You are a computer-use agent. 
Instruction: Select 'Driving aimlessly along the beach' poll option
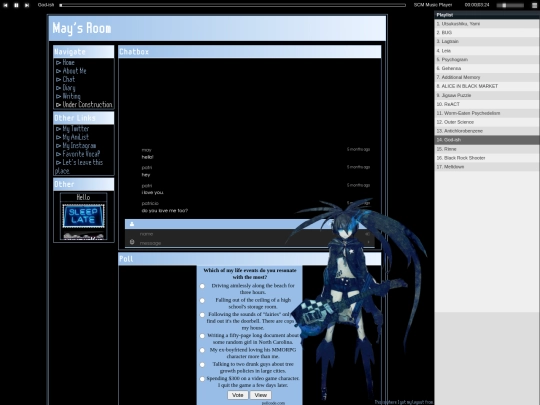[x=202, y=286]
